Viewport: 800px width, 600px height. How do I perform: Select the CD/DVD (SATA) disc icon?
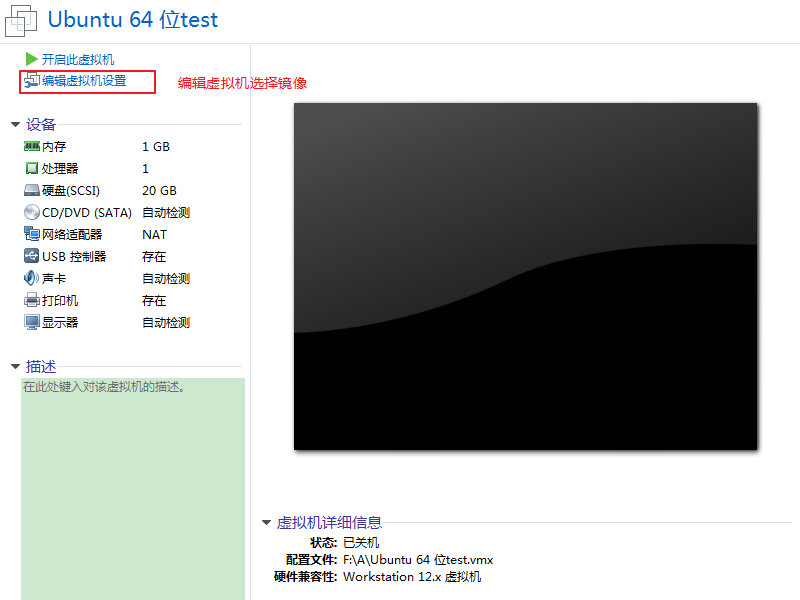tap(32, 213)
